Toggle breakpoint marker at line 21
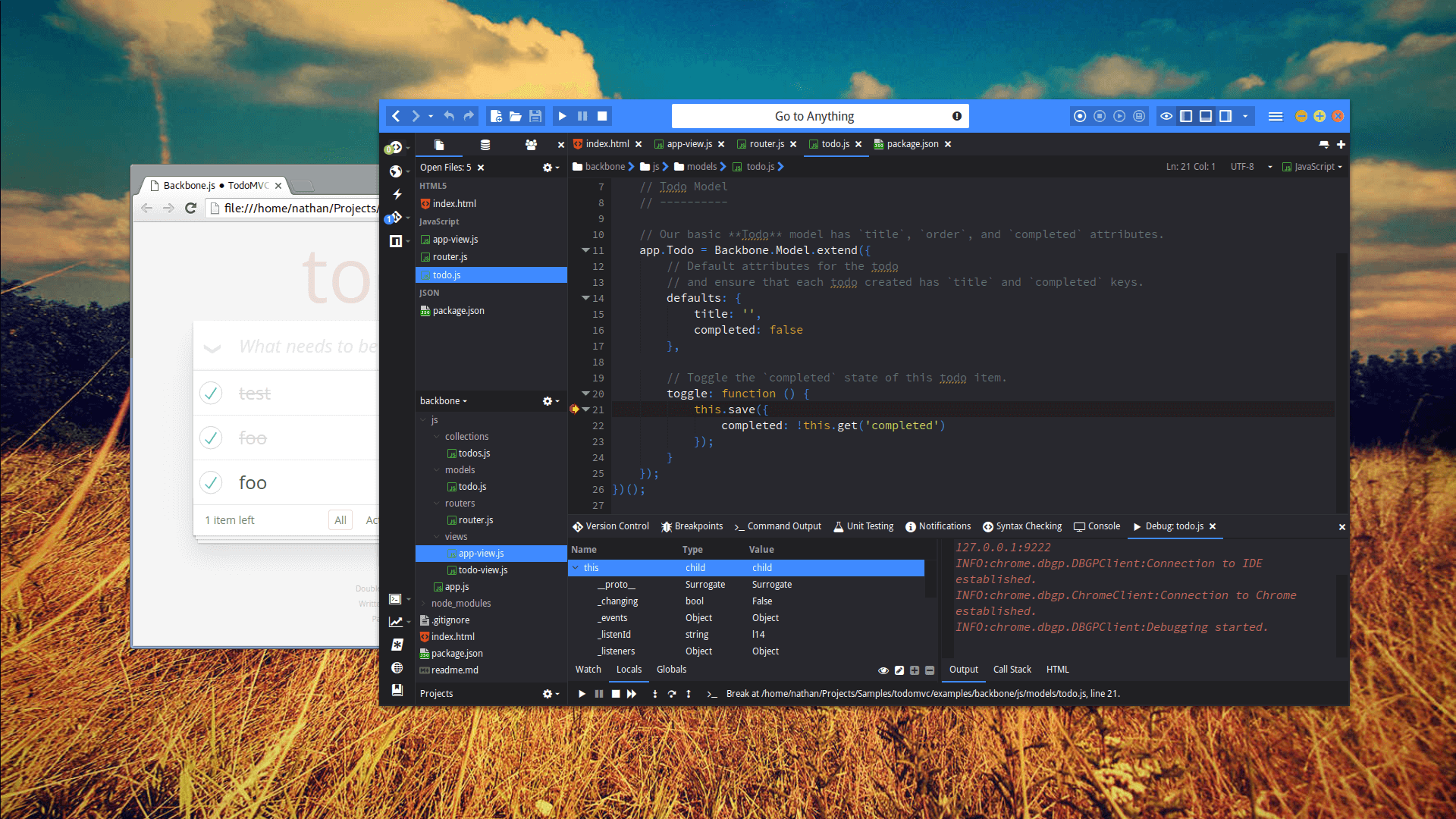The image size is (1456, 819). [575, 409]
